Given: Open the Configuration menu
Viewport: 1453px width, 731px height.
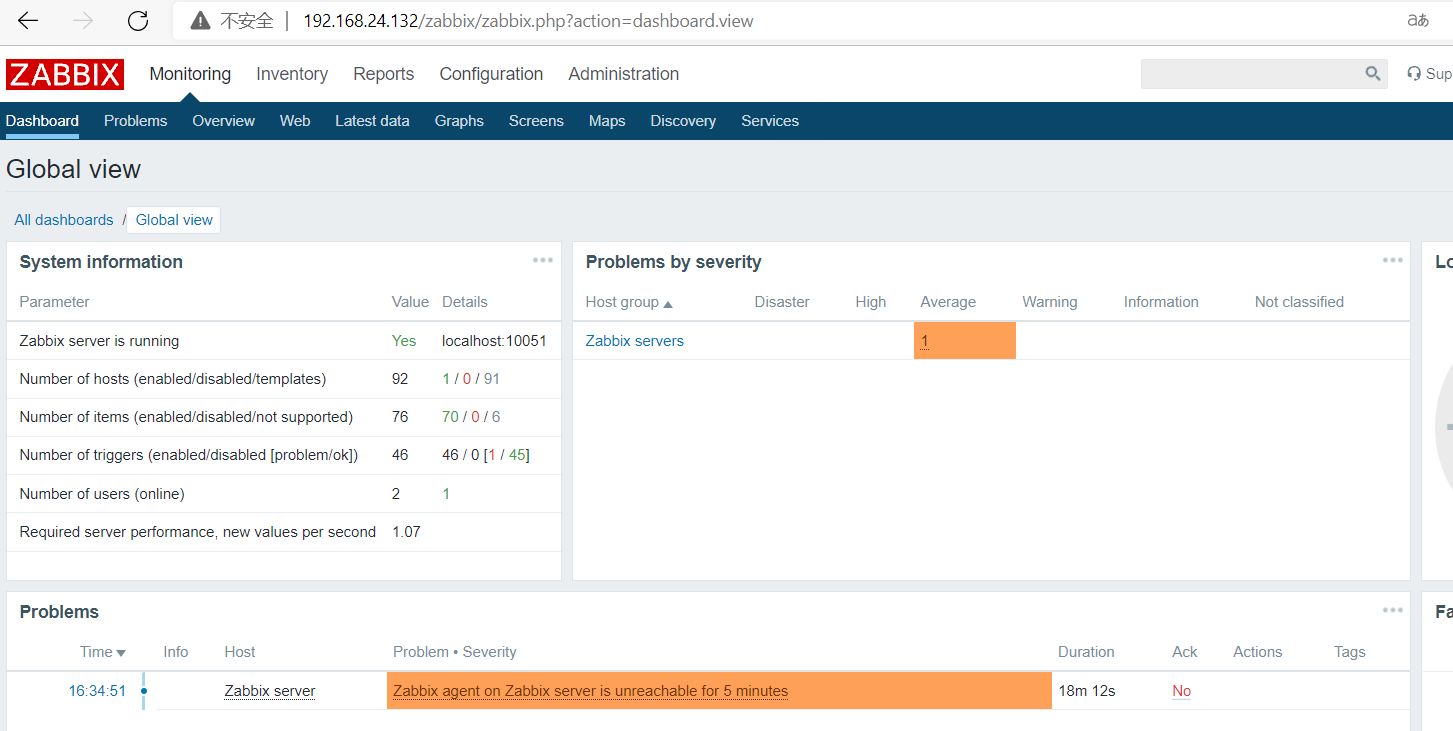Looking at the screenshot, I should [491, 74].
